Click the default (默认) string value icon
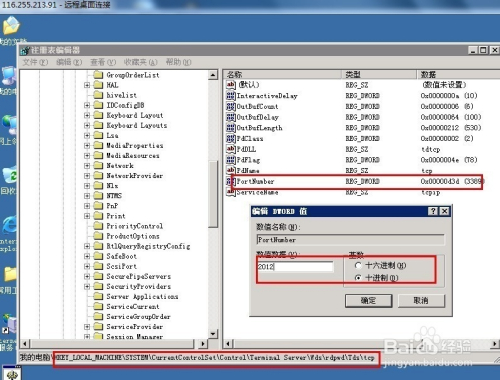500x380 pixels. click(231, 85)
